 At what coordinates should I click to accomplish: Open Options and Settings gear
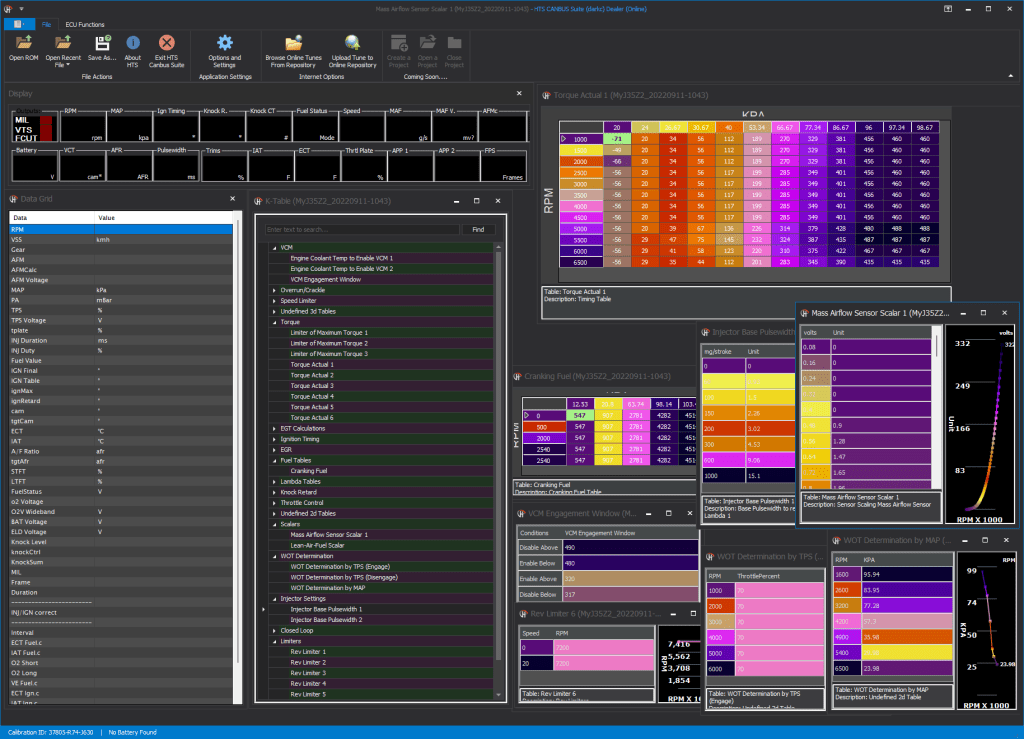tap(224, 43)
